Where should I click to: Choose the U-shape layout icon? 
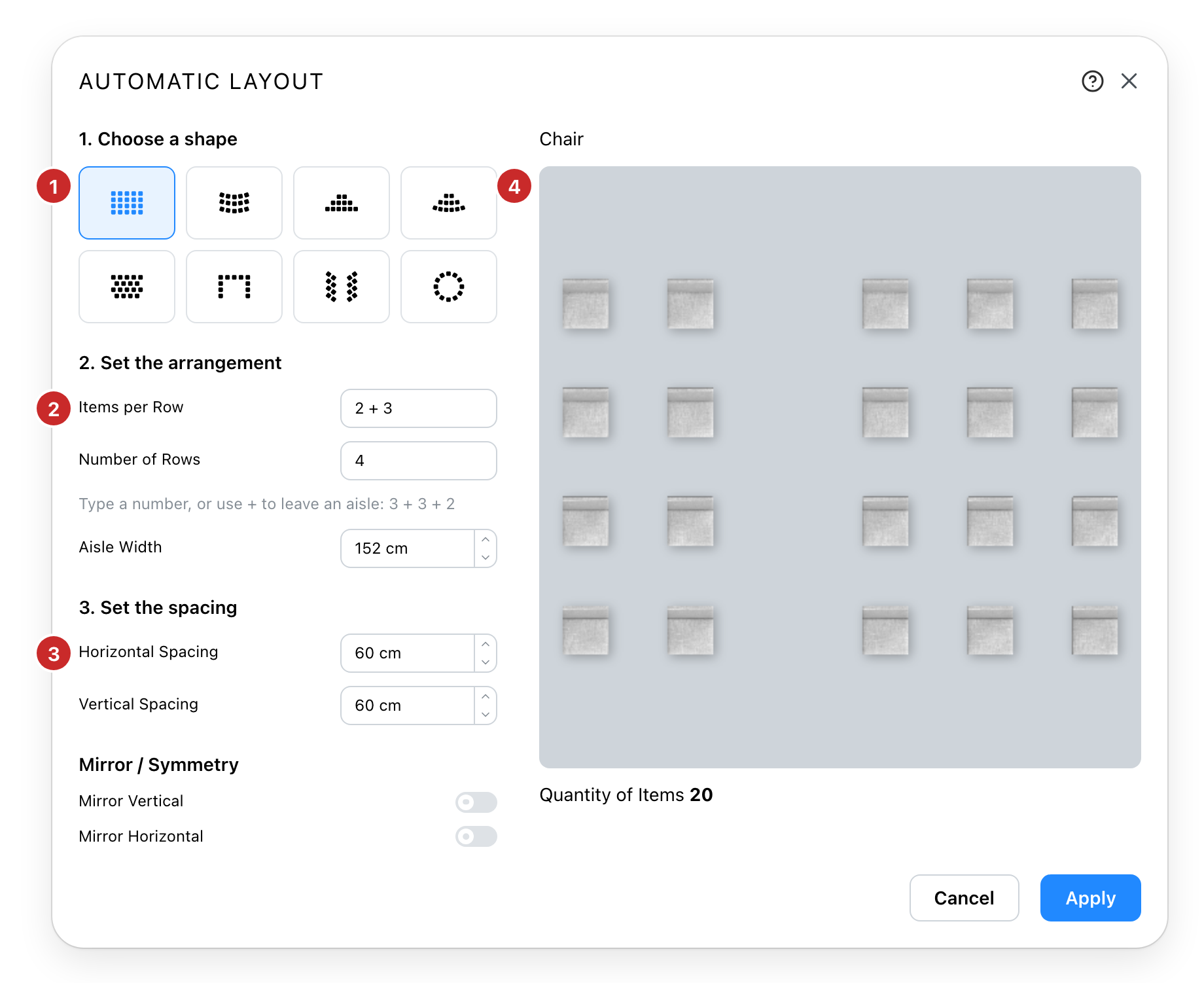coord(234,287)
